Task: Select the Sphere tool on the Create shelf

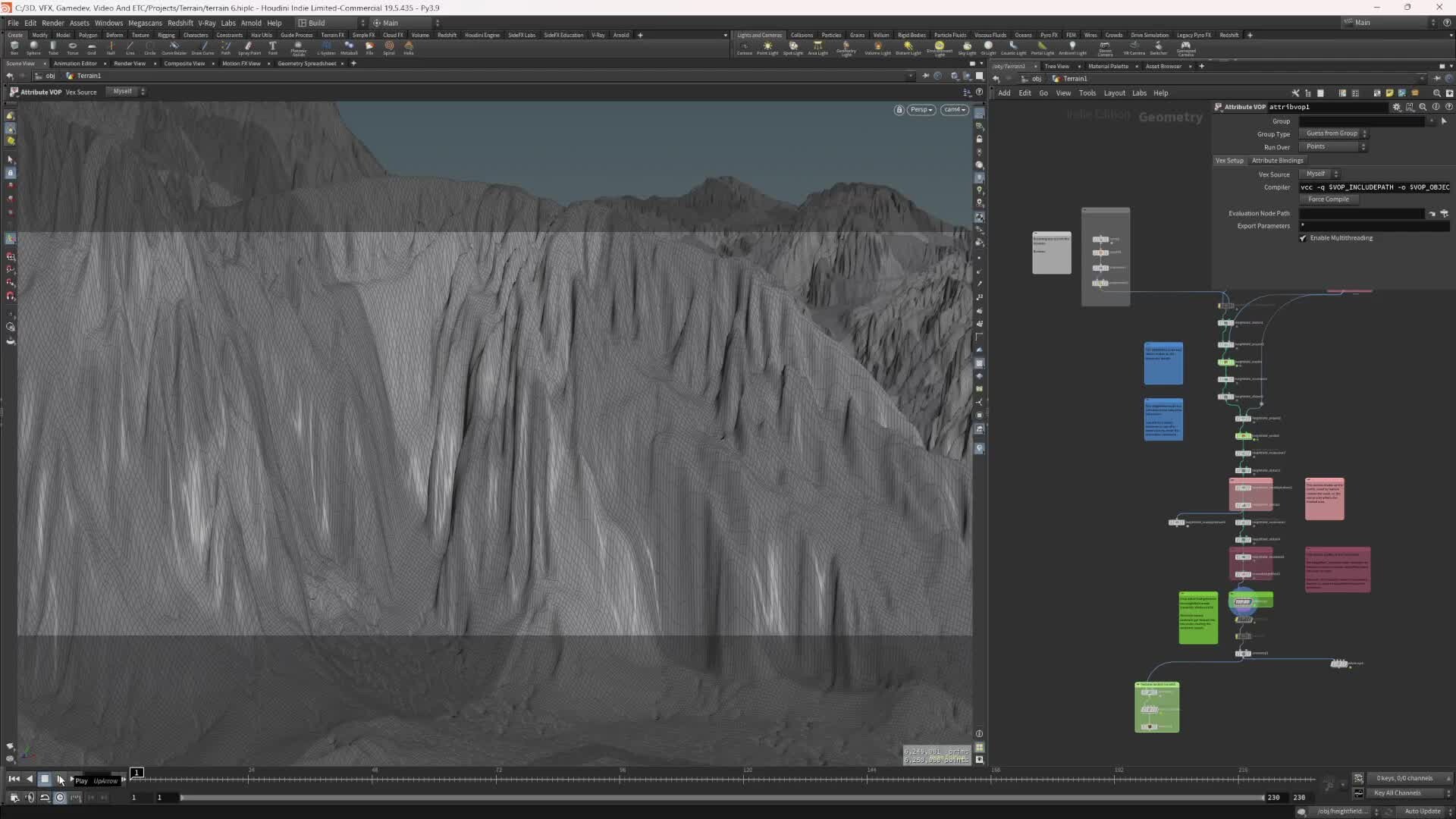Action: point(32,46)
